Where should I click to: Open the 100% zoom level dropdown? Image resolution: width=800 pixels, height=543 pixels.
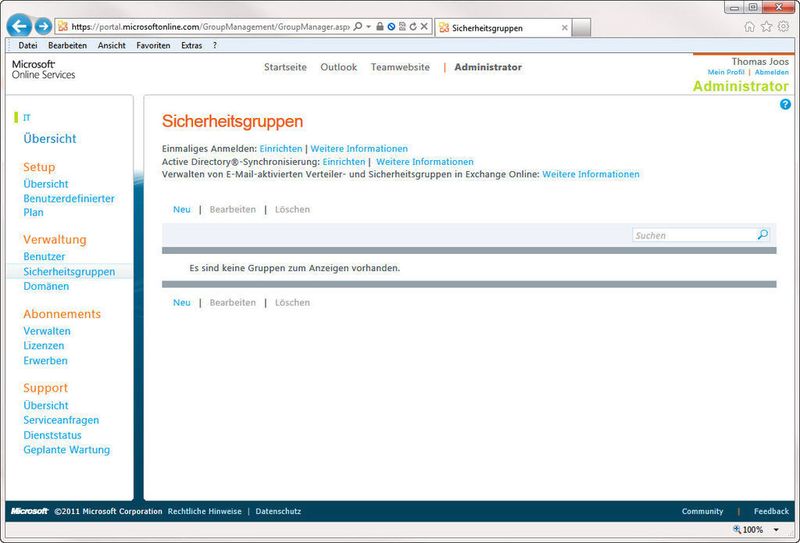(x=777, y=530)
